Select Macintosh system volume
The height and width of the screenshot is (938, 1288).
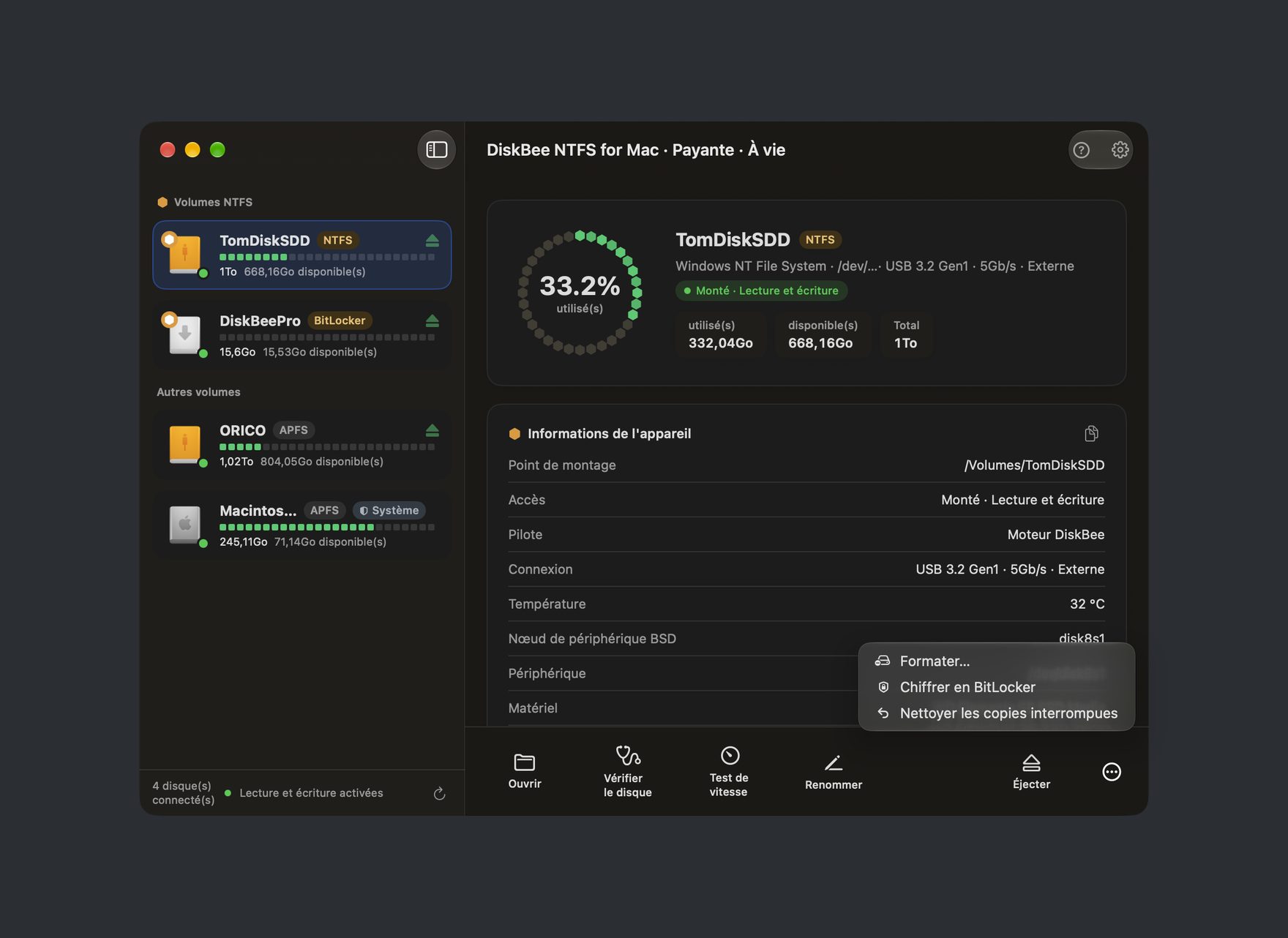coord(302,525)
